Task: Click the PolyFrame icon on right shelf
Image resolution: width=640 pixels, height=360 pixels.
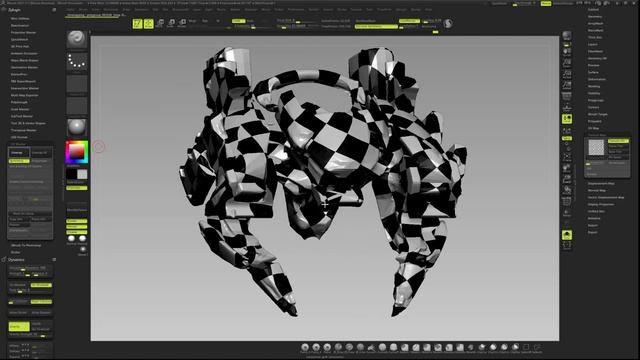Action: (x=567, y=202)
